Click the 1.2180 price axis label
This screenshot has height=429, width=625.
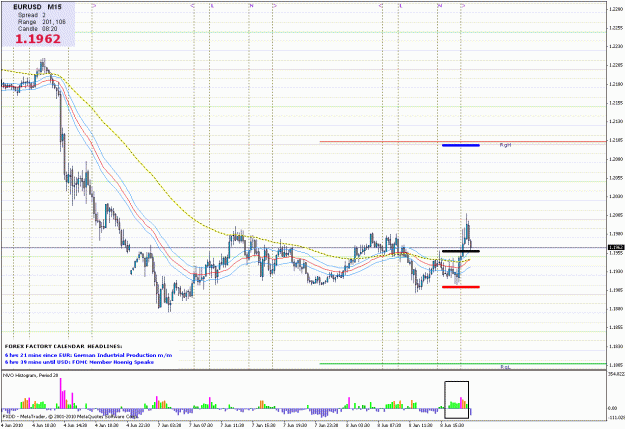616,84
